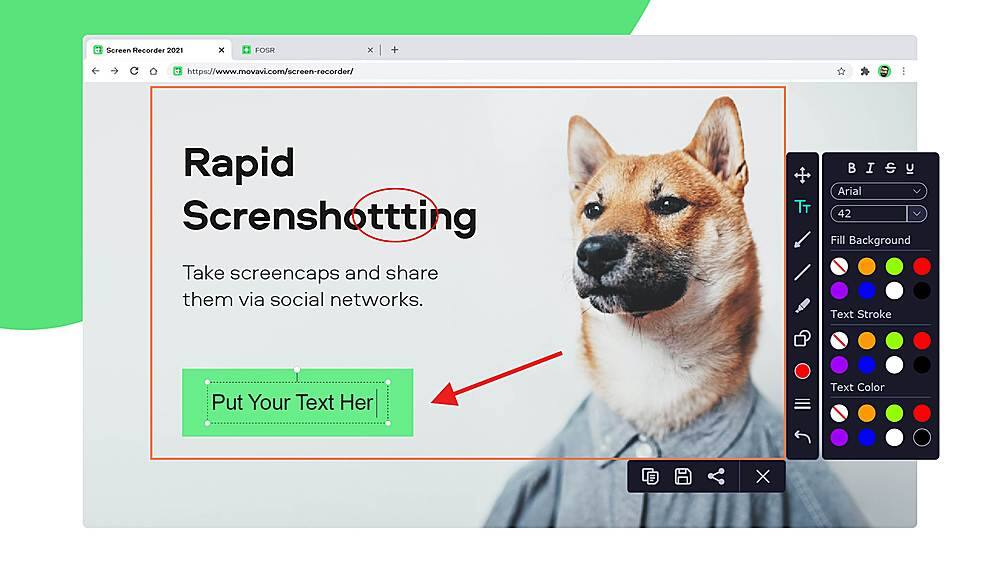The height and width of the screenshot is (563, 1000).
Task: Open the browser profile avatar
Action: [x=884, y=71]
